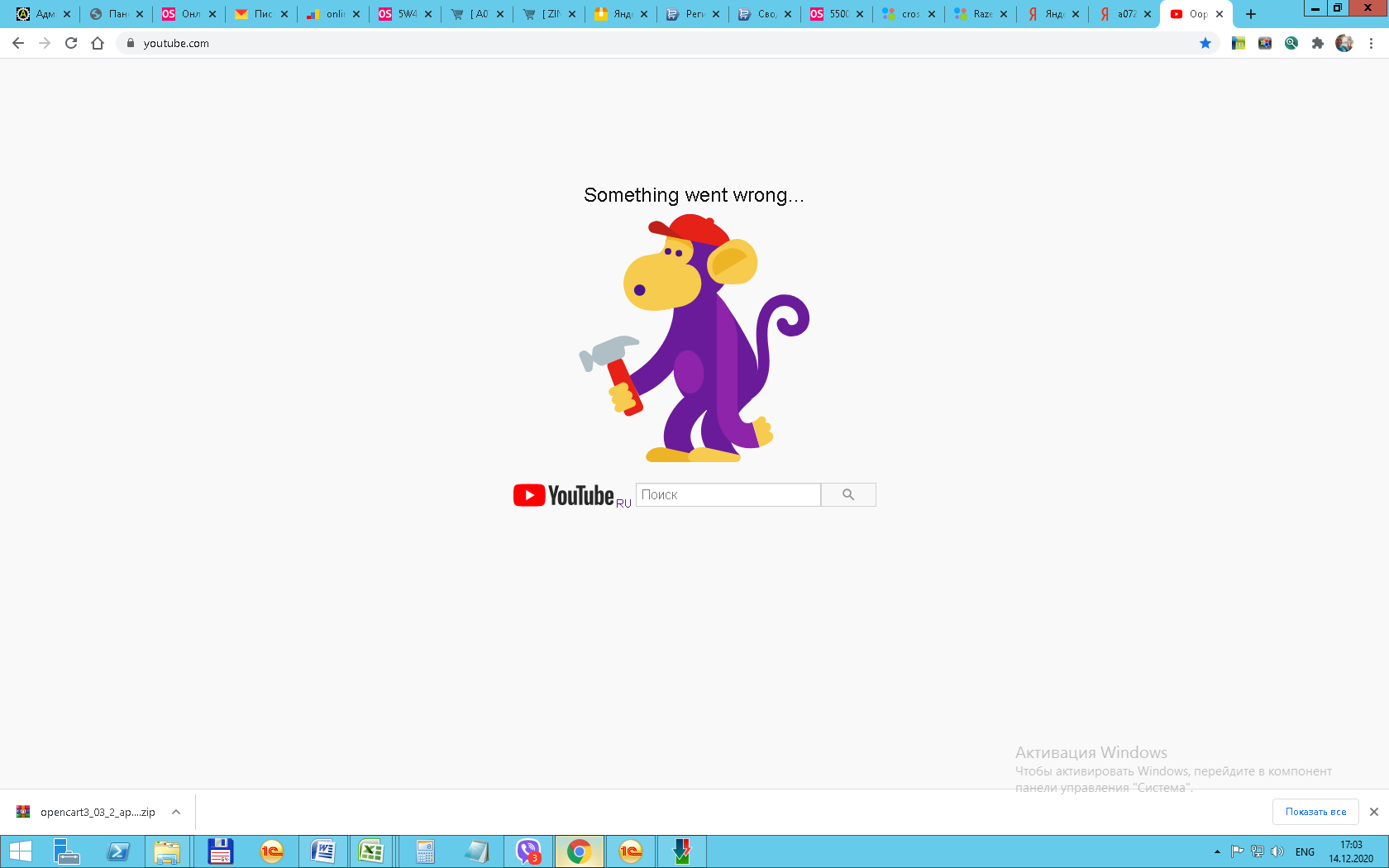Image resolution: width=1389 pixels, height=868 pixels.
Task: Reload the YouTube page
Action: [x=71, y=43]
